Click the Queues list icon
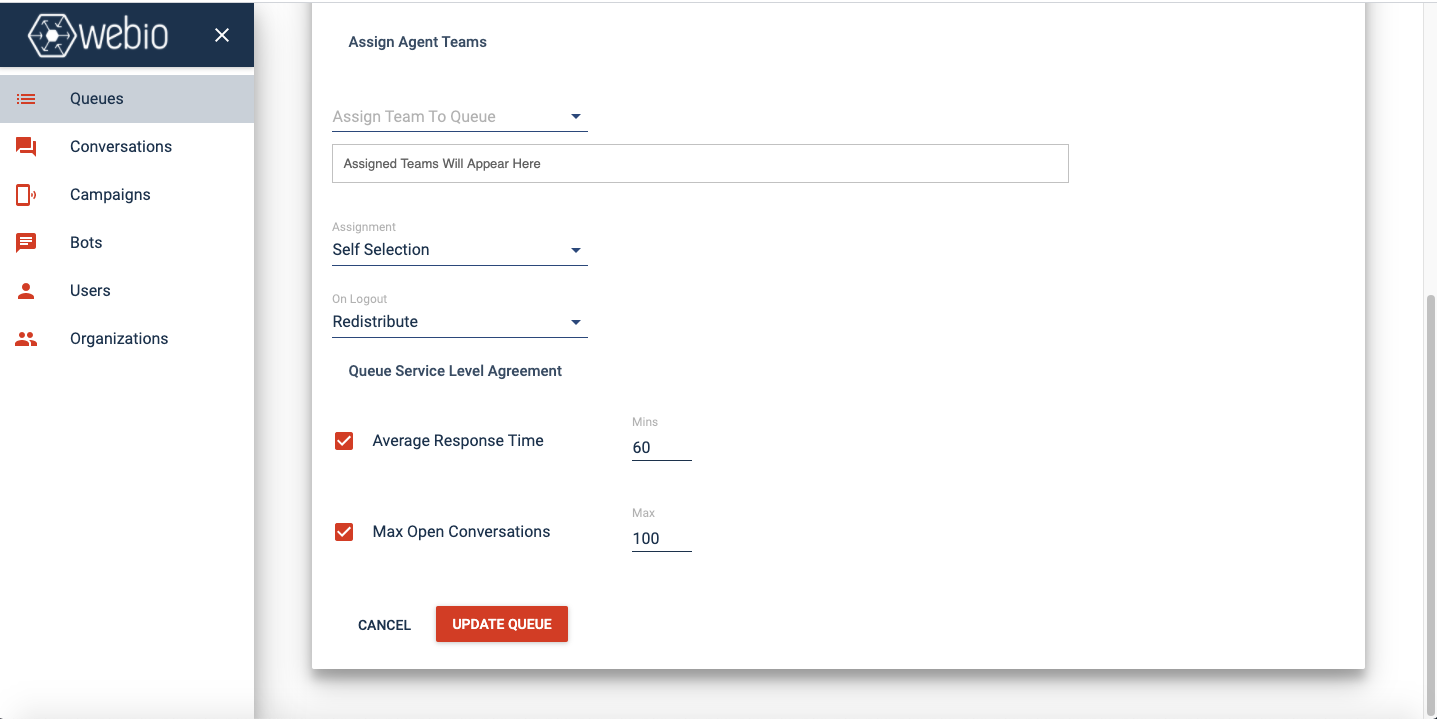The image size is (1437, 719). [26, 99]
